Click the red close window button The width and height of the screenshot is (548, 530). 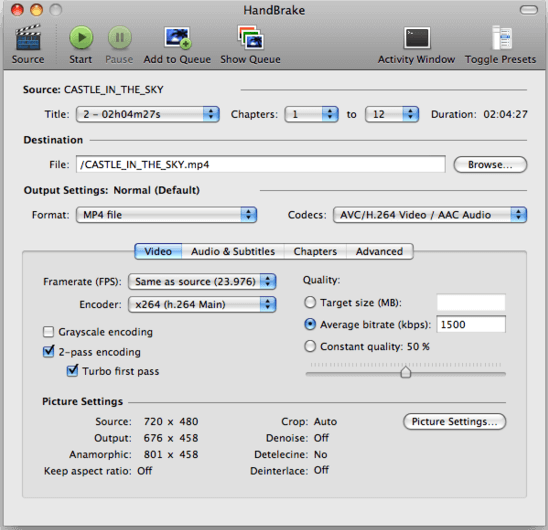tap(17, 10)
